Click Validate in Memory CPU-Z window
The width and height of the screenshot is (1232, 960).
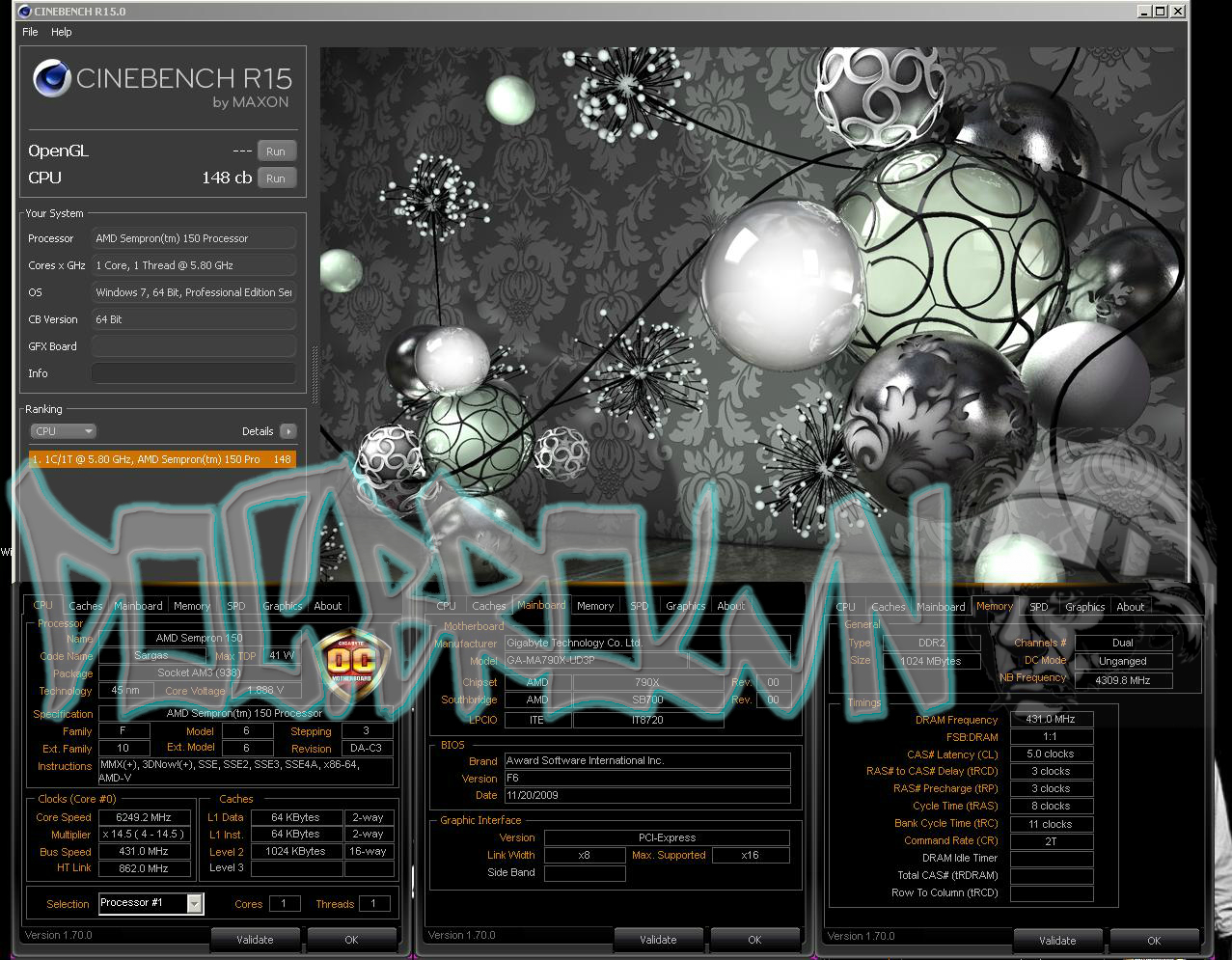click(1057, 940)
